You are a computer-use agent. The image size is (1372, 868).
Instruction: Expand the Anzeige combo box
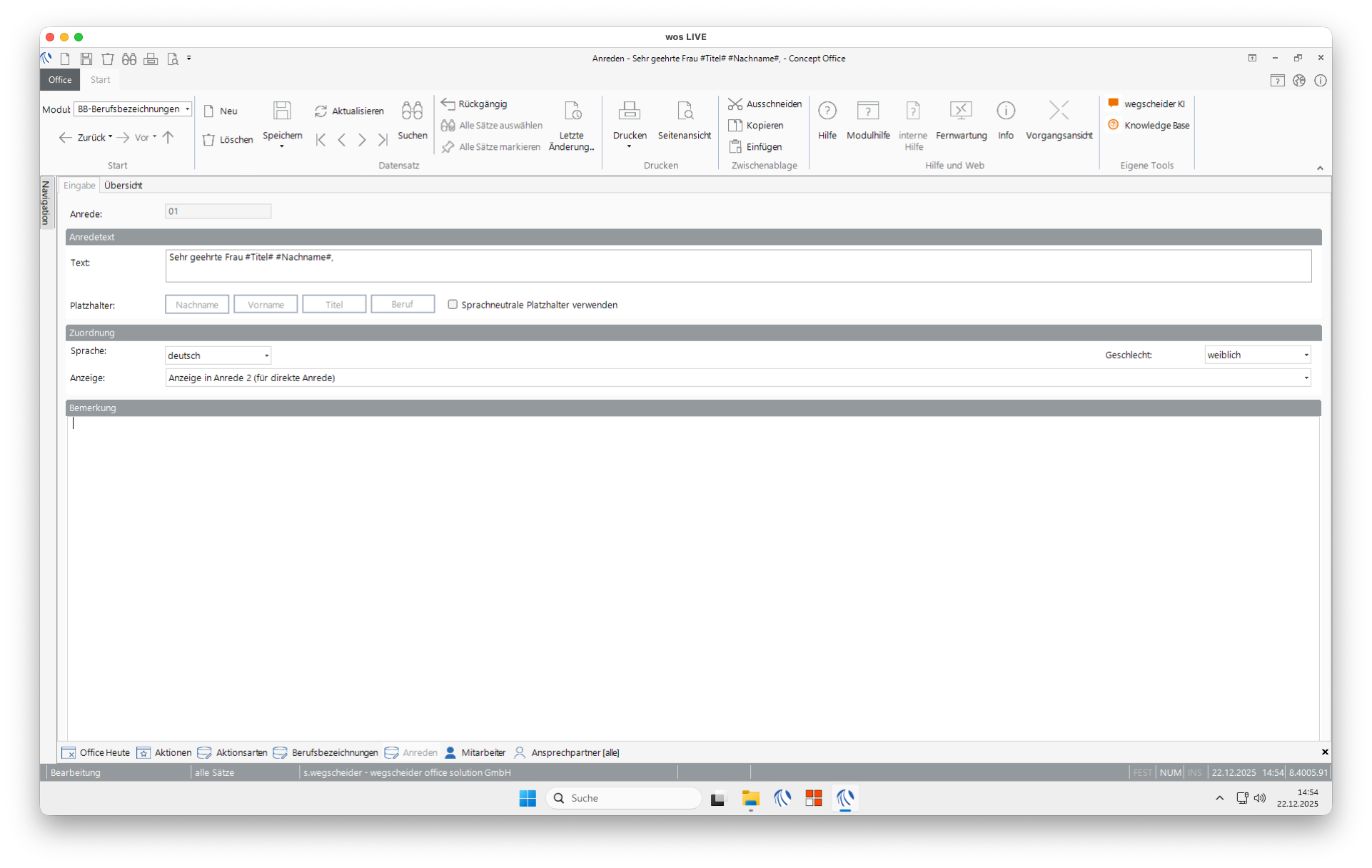pyautogui.click(x=1306, y=378)
